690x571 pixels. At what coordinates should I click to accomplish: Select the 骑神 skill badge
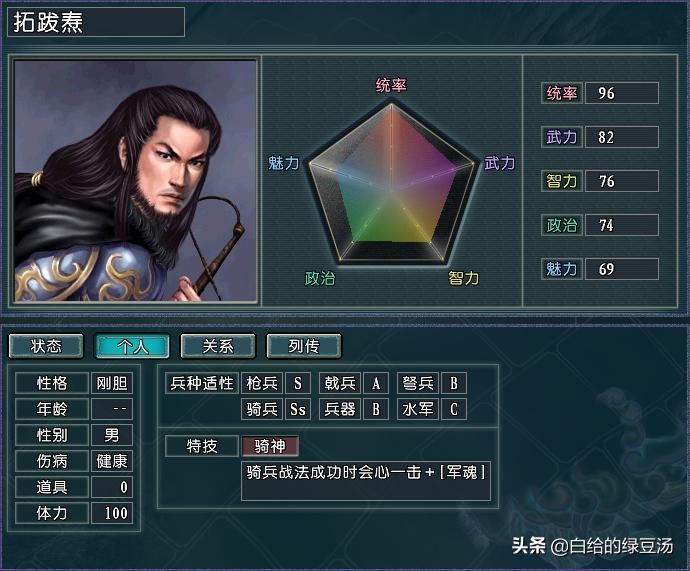click(270, 446)
